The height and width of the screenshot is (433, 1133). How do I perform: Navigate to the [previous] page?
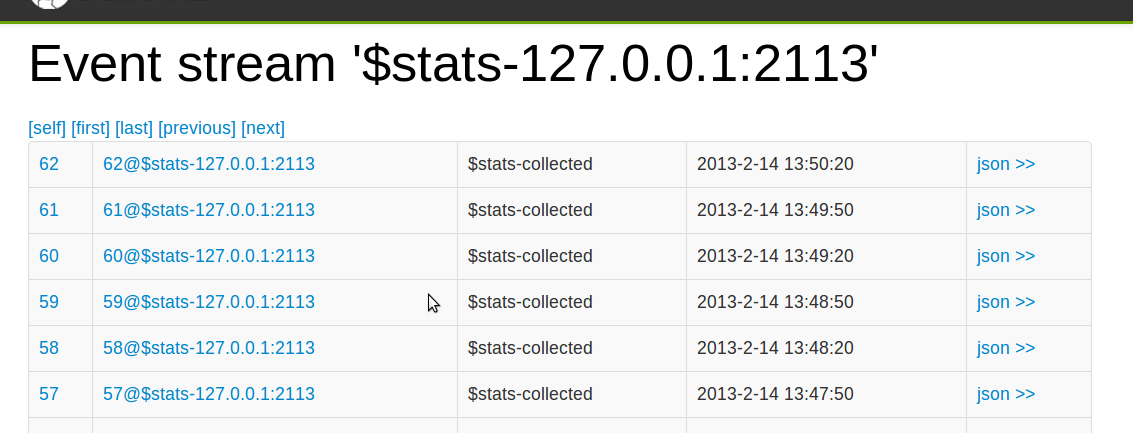click(x=197, y=128)
